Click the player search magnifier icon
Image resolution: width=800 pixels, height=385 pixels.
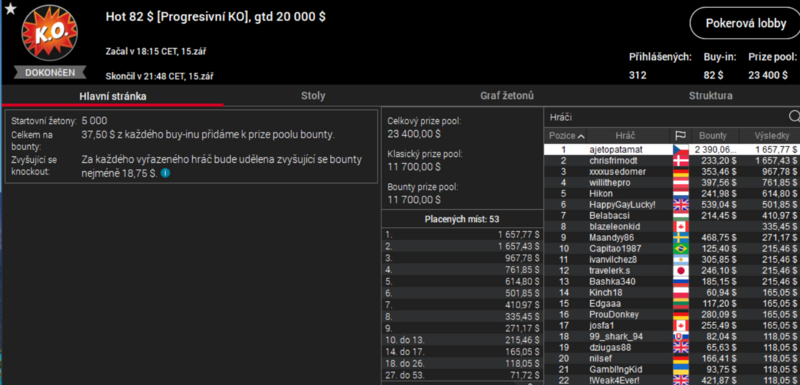[x=794, y=117]
